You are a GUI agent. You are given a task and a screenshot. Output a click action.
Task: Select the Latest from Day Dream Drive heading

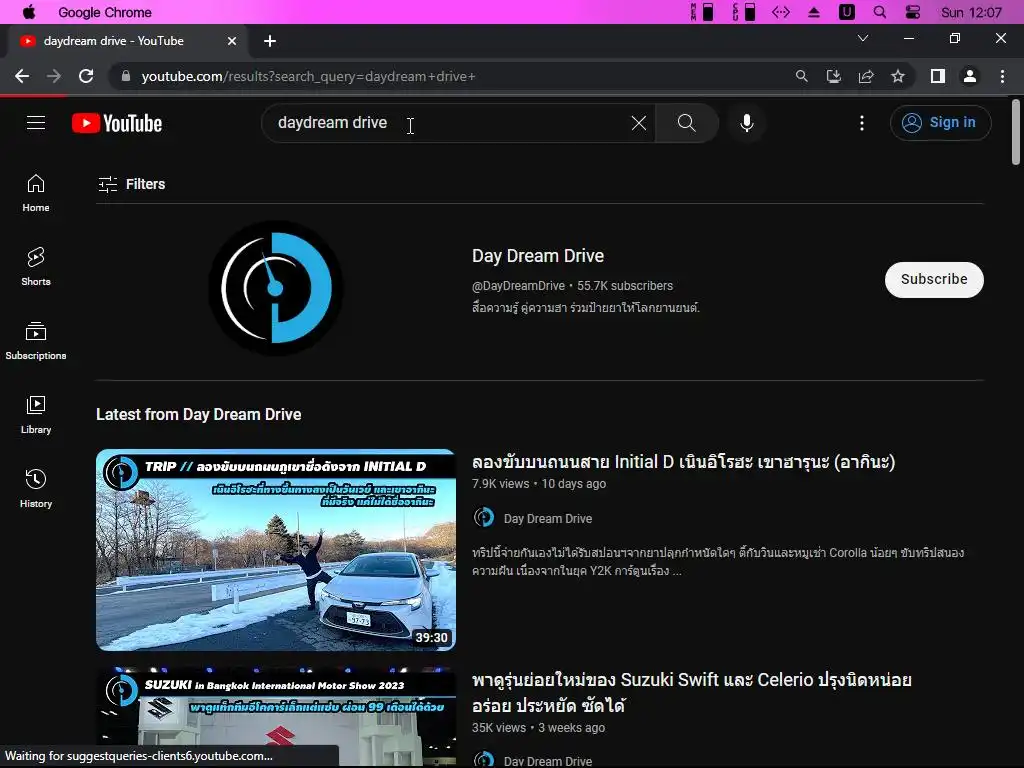click(x=199, y=415)
